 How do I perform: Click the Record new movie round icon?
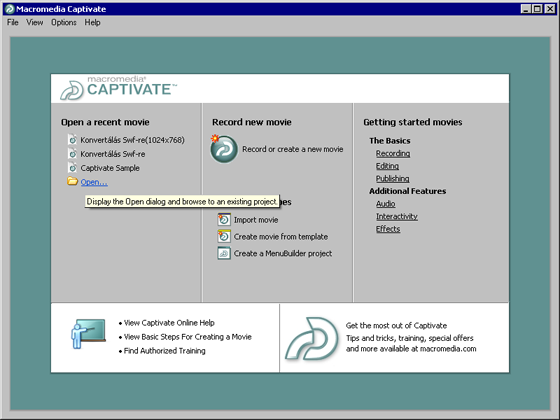pyautogui.click(x=224, y=149)
